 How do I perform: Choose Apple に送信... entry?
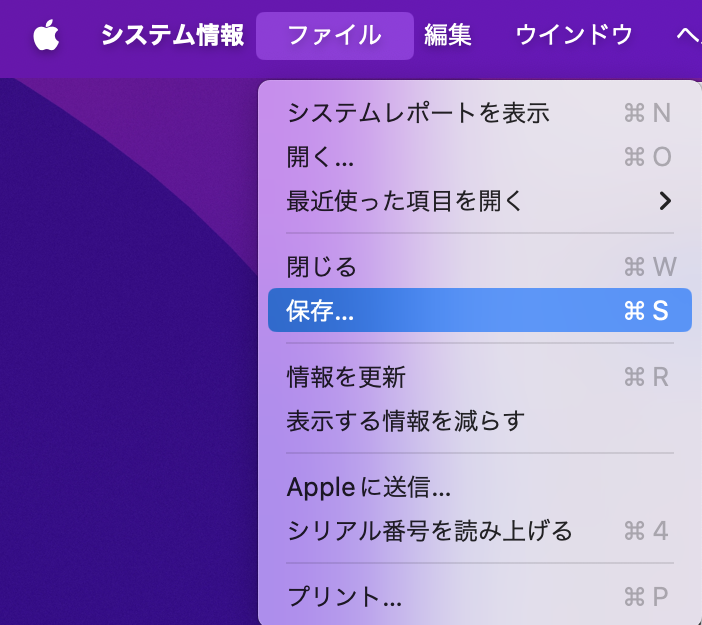click(479, 487)
